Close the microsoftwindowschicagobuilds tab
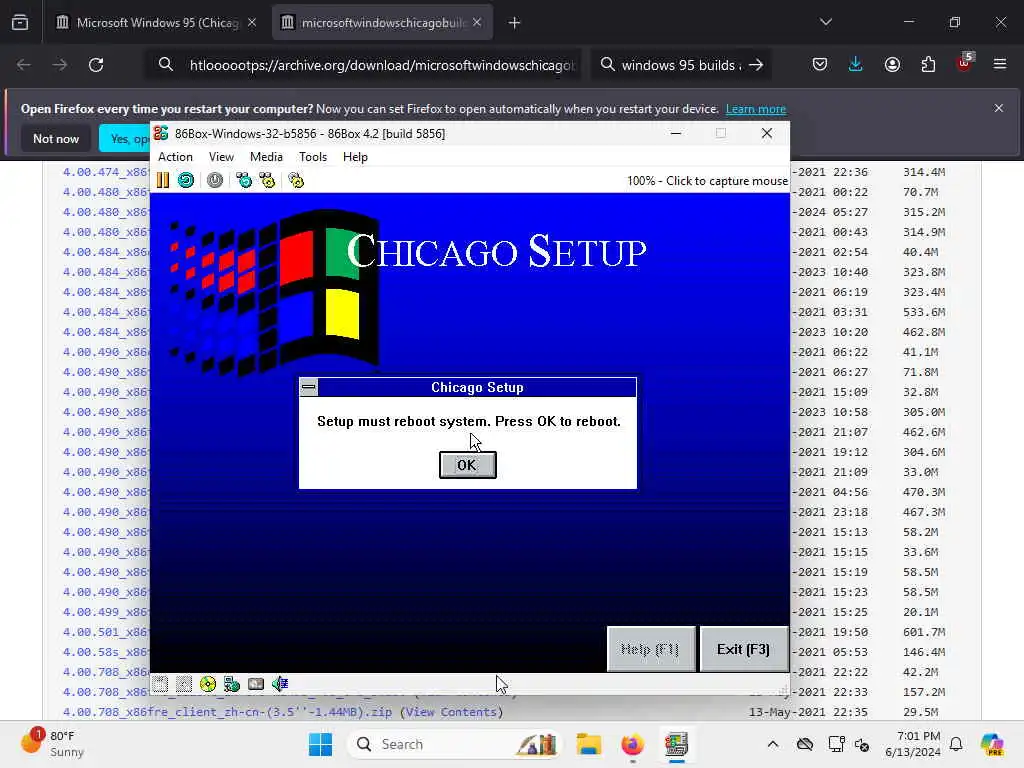This screenshot has height=768, width=1024. pyautogui.click(x=477, y=23)
